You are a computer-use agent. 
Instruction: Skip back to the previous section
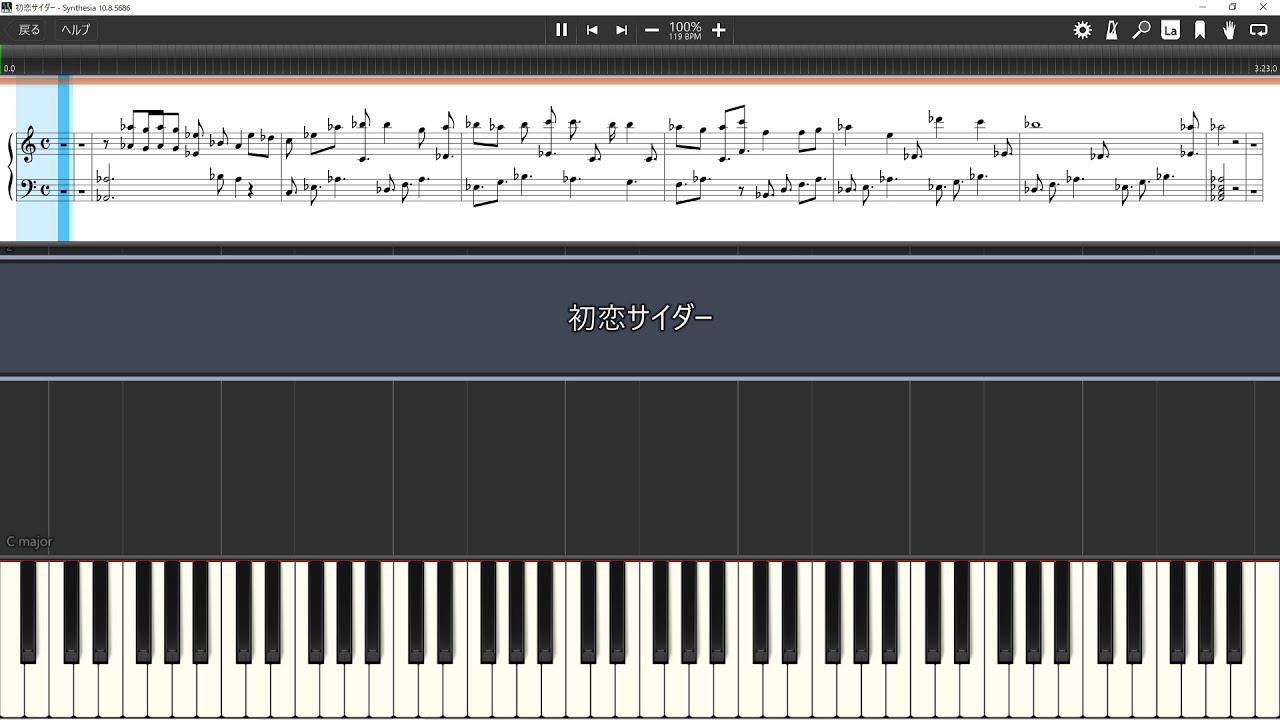pos(592,30)
